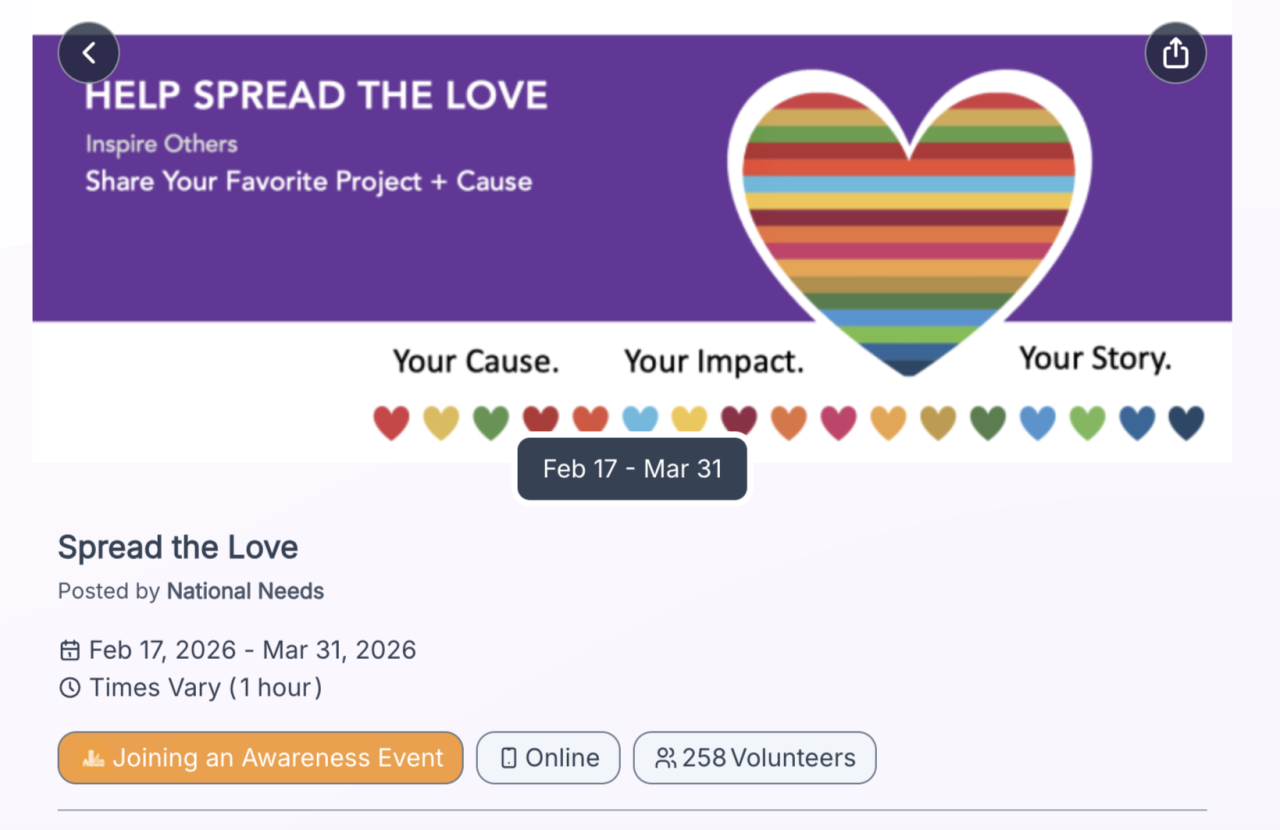Click the pink heart in the row
Viewport: 1280px width, 830px height.
click(838, 422)
